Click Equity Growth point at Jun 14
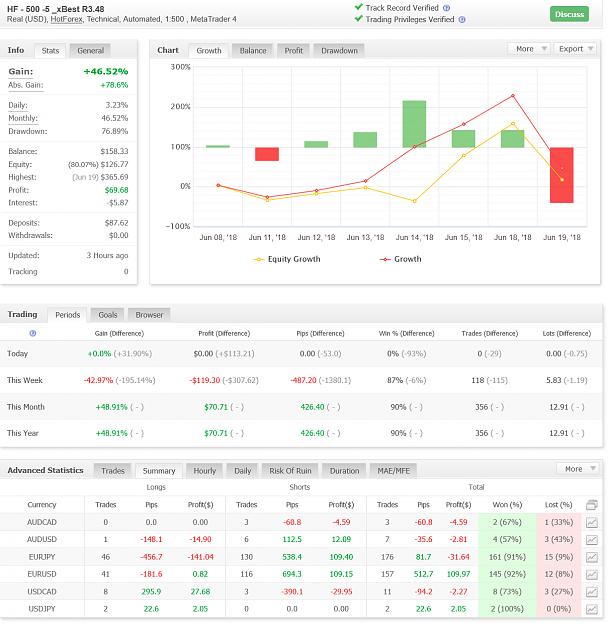Viewport: 611px width, 625px height. click(x=415, y=201)
